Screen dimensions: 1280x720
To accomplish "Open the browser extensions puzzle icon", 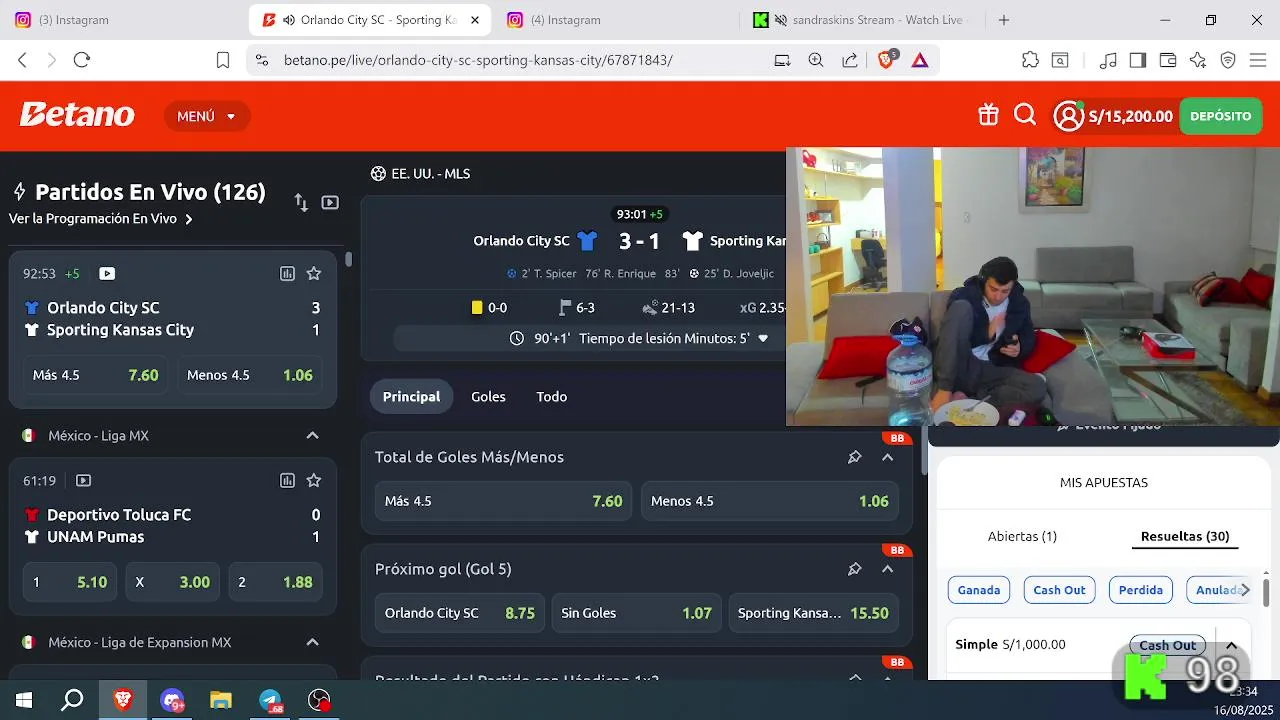I will [1030, 60].
